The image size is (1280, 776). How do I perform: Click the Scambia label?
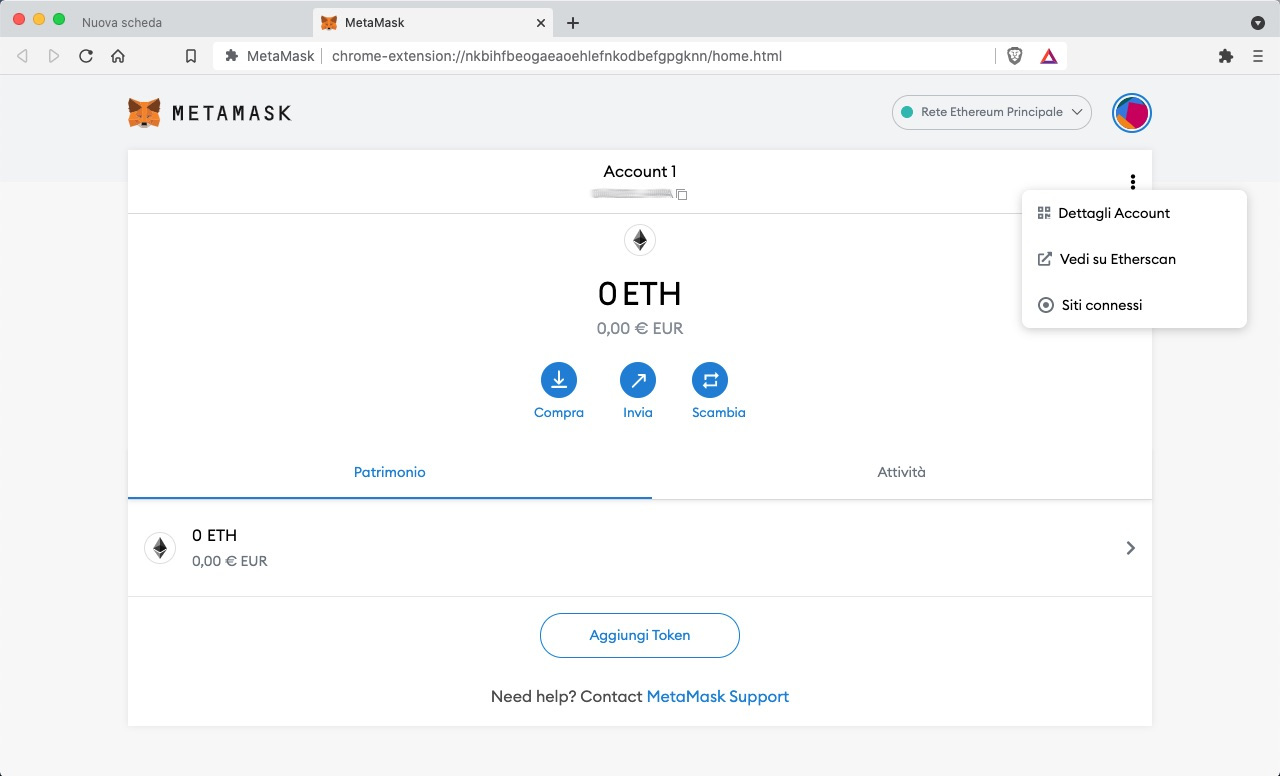(x=719, y=412)
